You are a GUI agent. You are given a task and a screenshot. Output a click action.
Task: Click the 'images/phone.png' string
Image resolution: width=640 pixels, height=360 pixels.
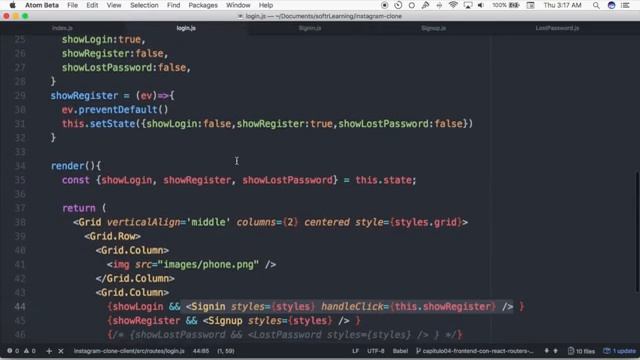(211, 264)
